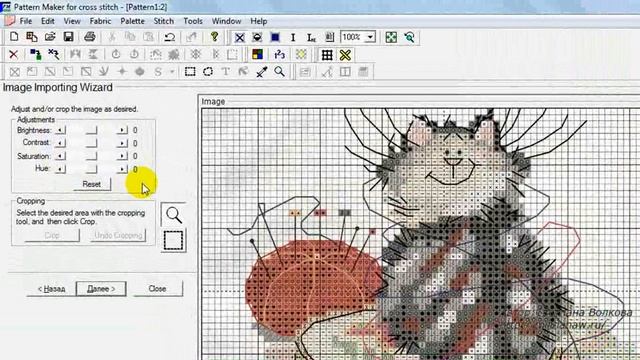
Task: Click the L-shaped toolbar icon
Action: coord(311,38)
